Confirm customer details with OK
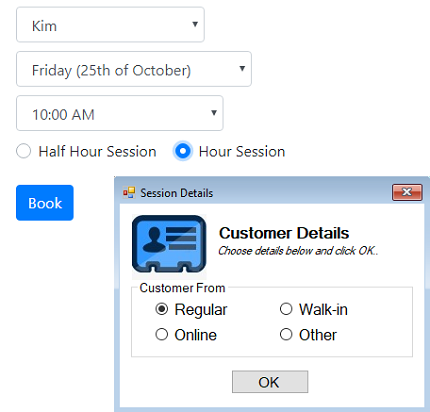The image size is (430, 412). click(270, 382)
